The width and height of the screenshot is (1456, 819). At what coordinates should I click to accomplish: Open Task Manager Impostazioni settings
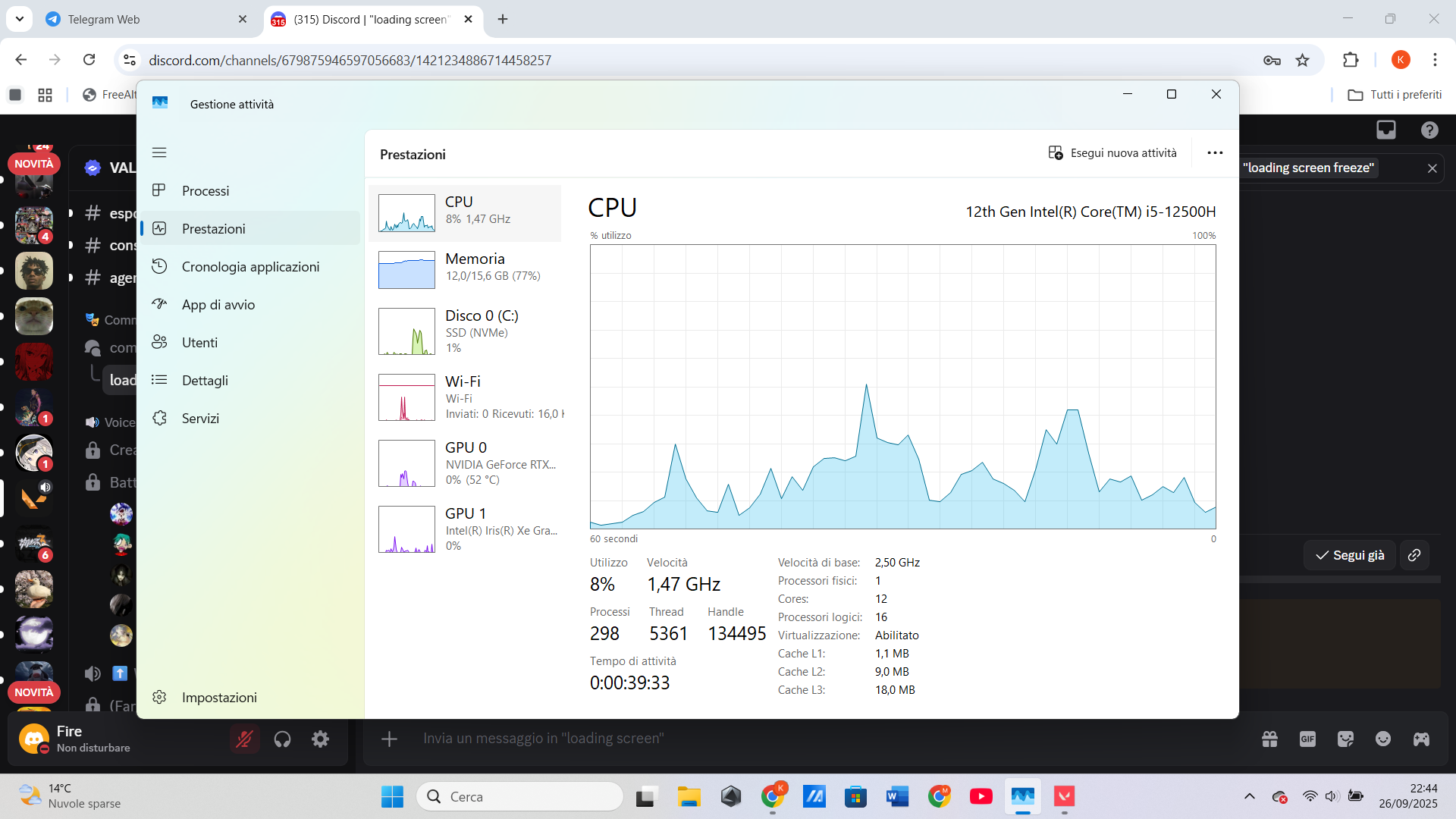point(219,697)
